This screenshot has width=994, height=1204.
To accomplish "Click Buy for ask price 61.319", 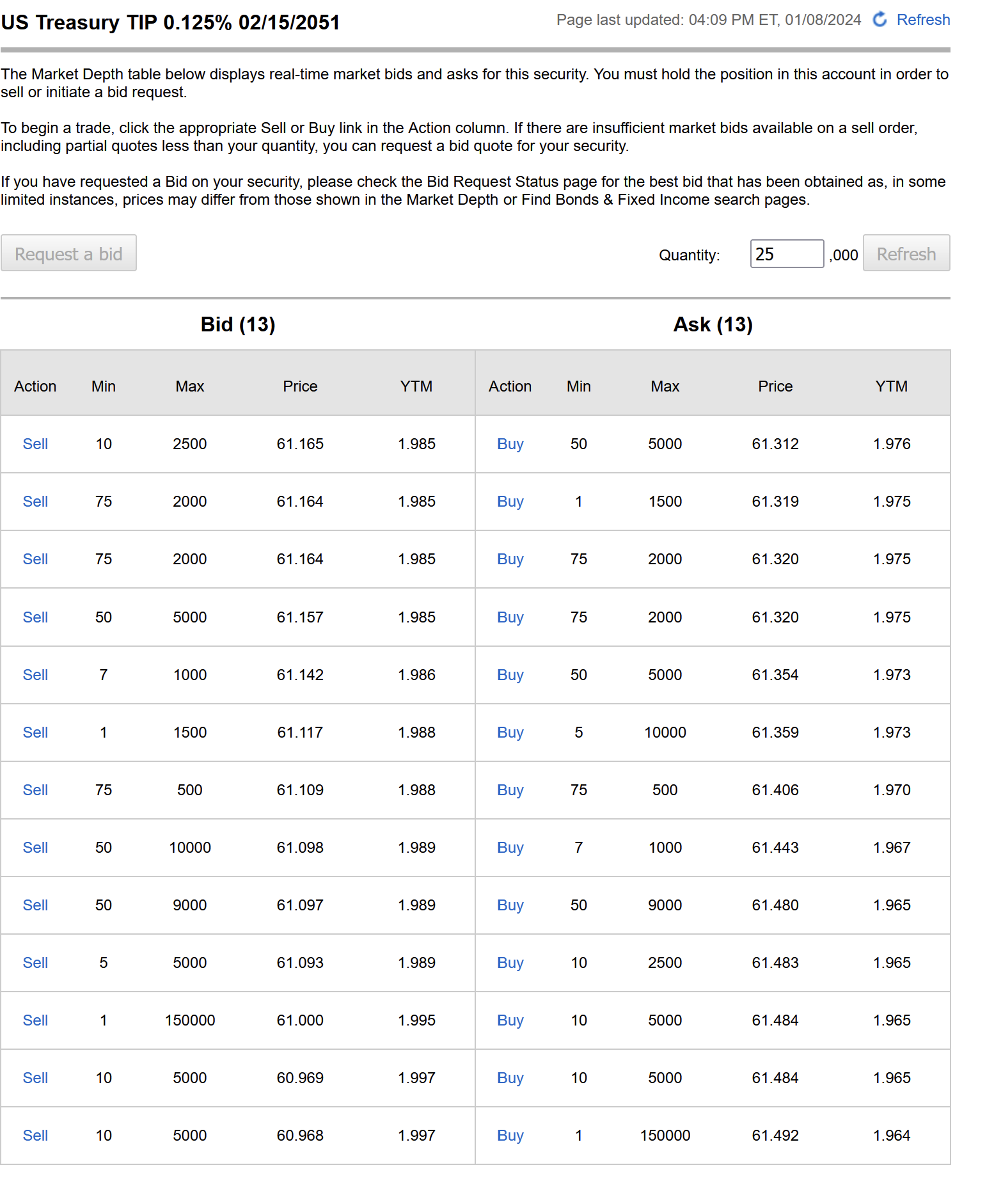I will click(510, 502).
